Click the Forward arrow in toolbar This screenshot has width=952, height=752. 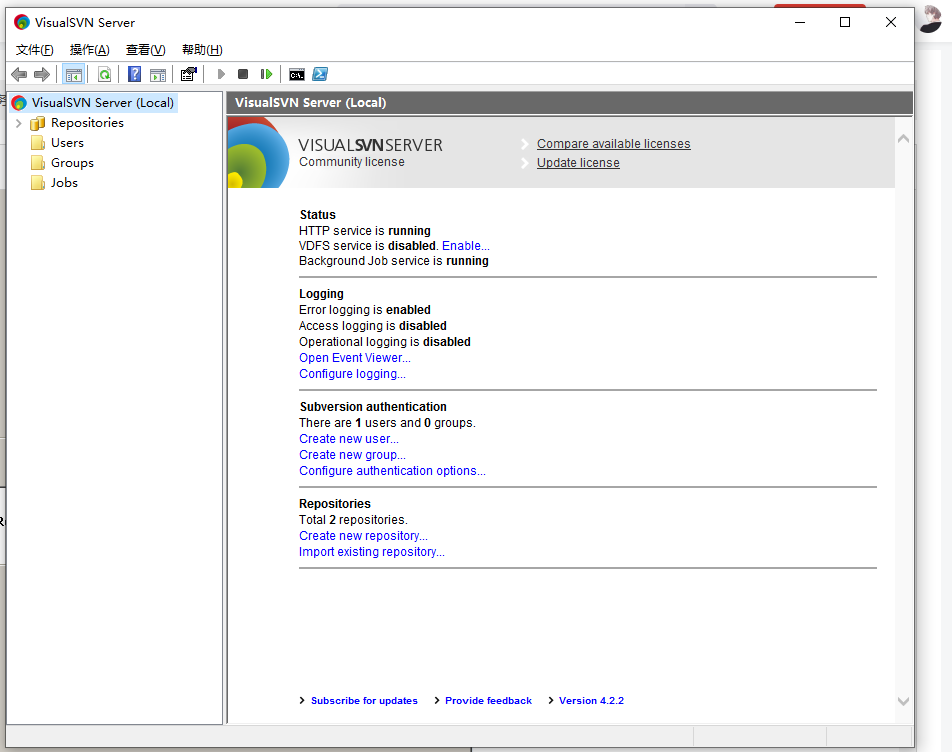tap(42, 75)
